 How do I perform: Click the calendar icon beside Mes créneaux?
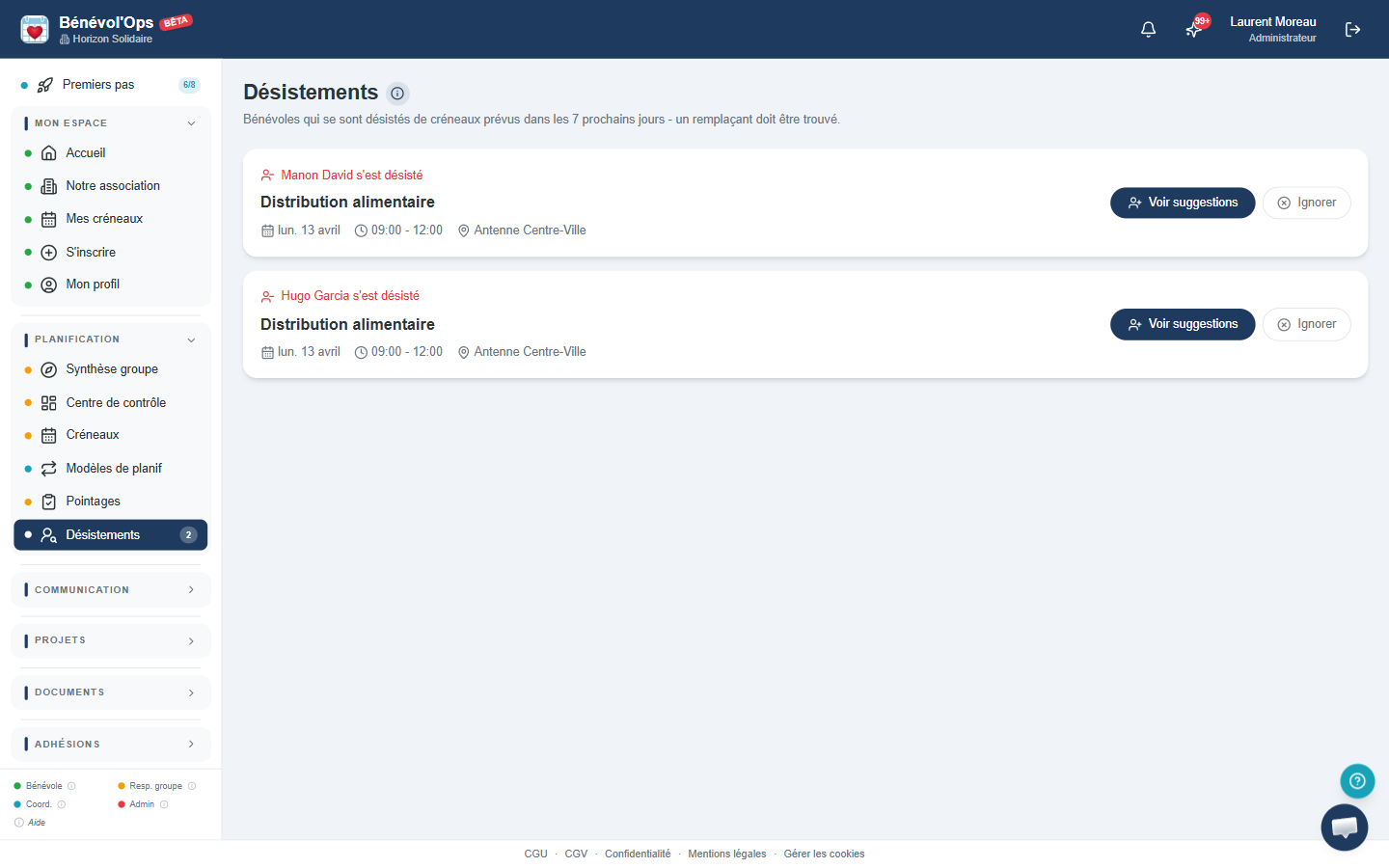click(49, 219)
